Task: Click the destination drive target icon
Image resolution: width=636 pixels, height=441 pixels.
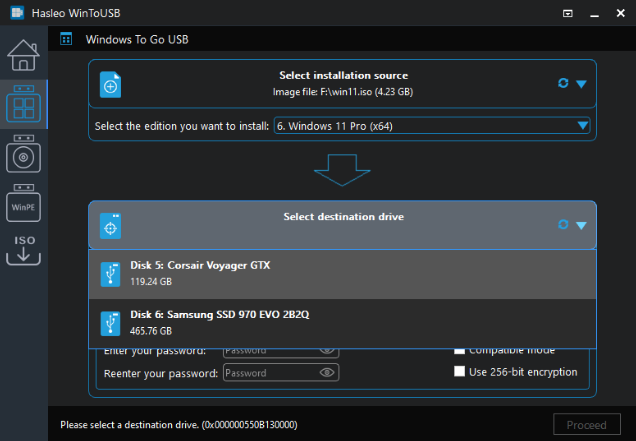Action: click(x=111, y=226)
